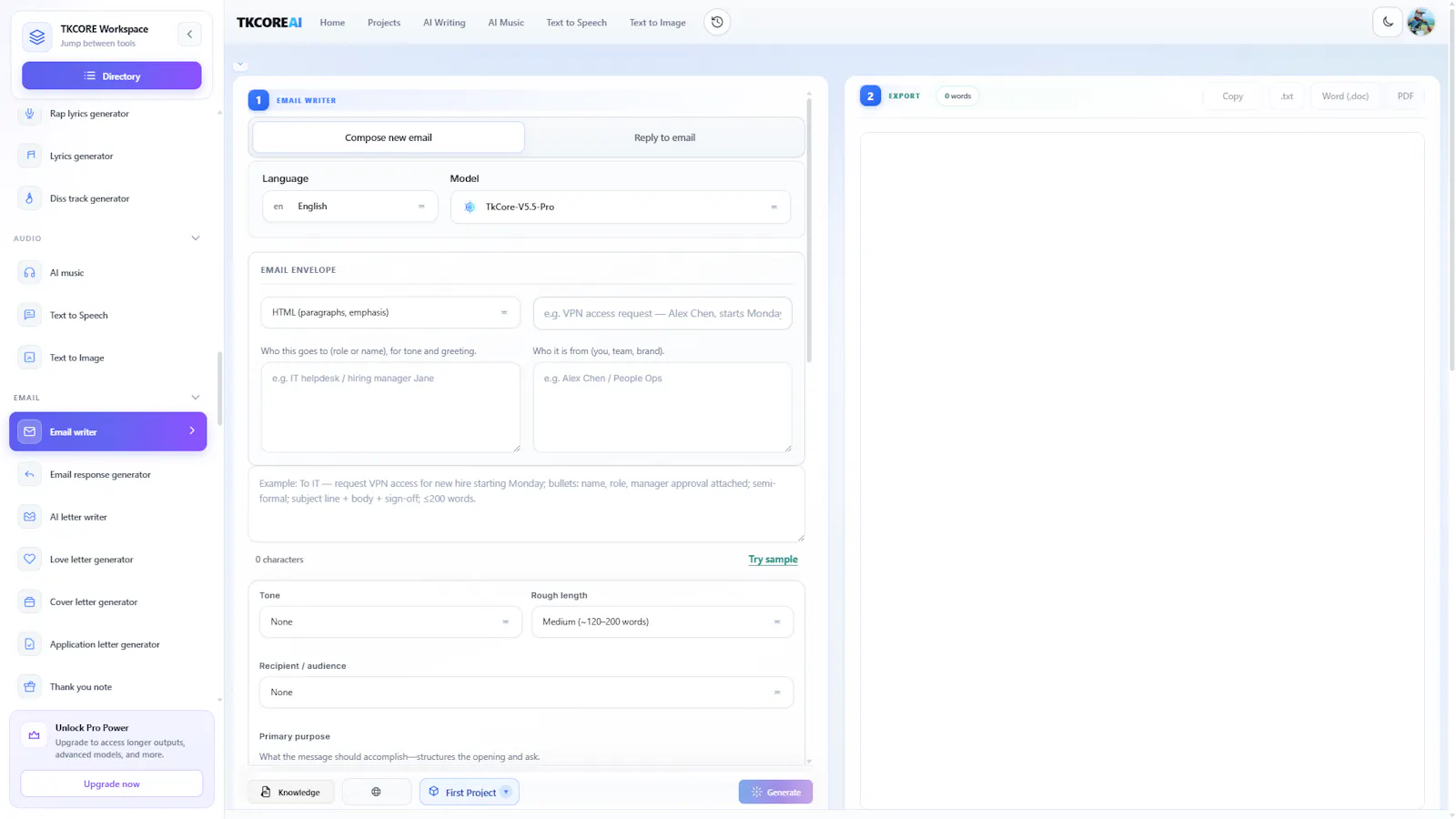Click the Directory button
Screen dimensions: 1456x819
coord(112,76)
